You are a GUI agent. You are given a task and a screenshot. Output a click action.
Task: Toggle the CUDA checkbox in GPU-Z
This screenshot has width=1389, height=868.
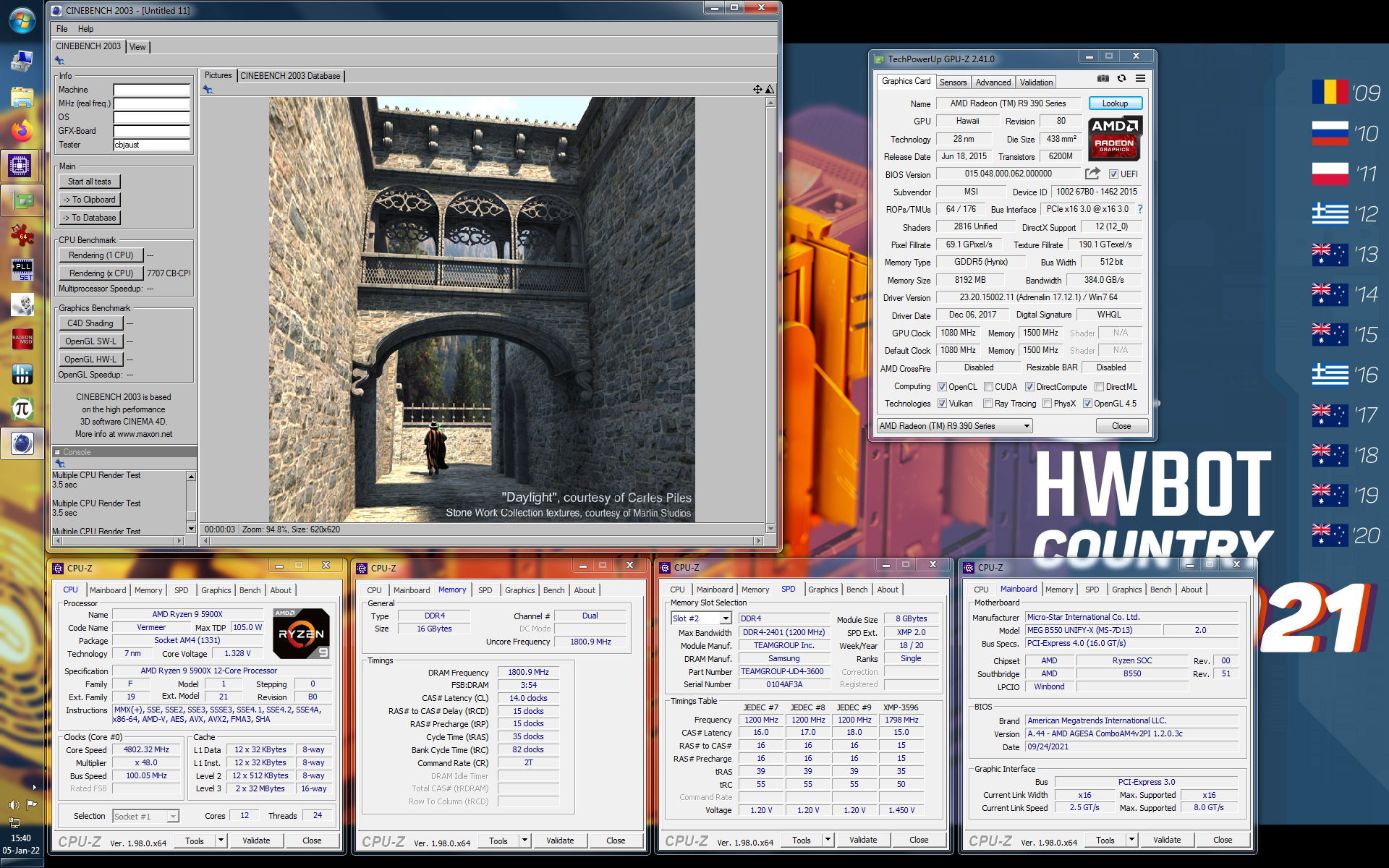click(988, 387)
